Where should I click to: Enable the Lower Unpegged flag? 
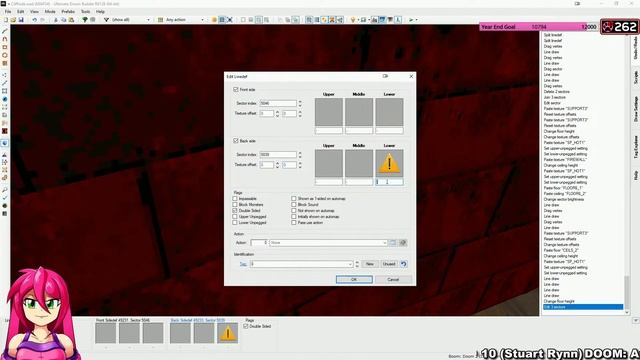tap(235, 223)
